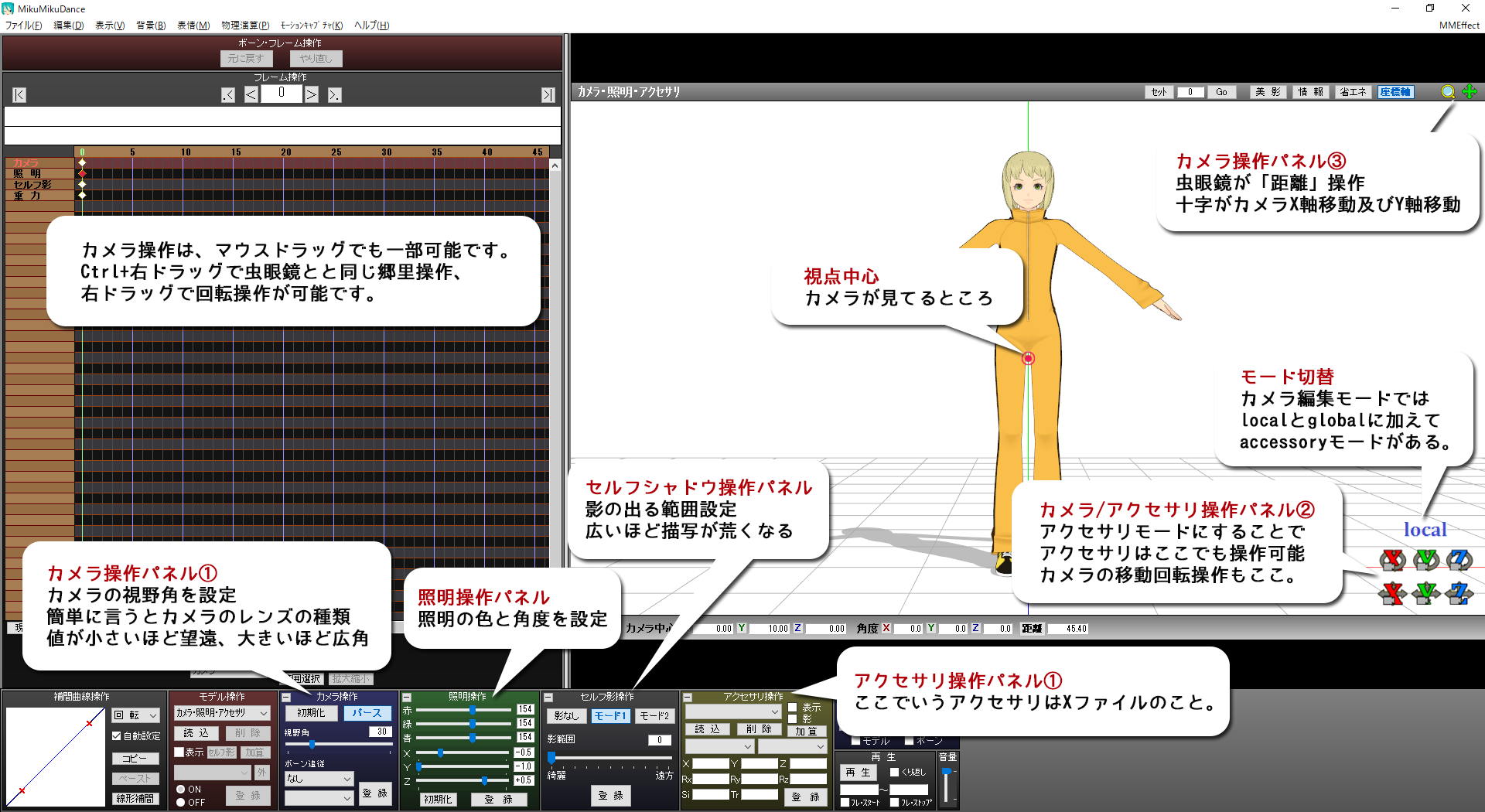Open the 回転 dropdown in interpolation panel
The width and height of the screenshot is (1485, 812).
tap(135, 715)
